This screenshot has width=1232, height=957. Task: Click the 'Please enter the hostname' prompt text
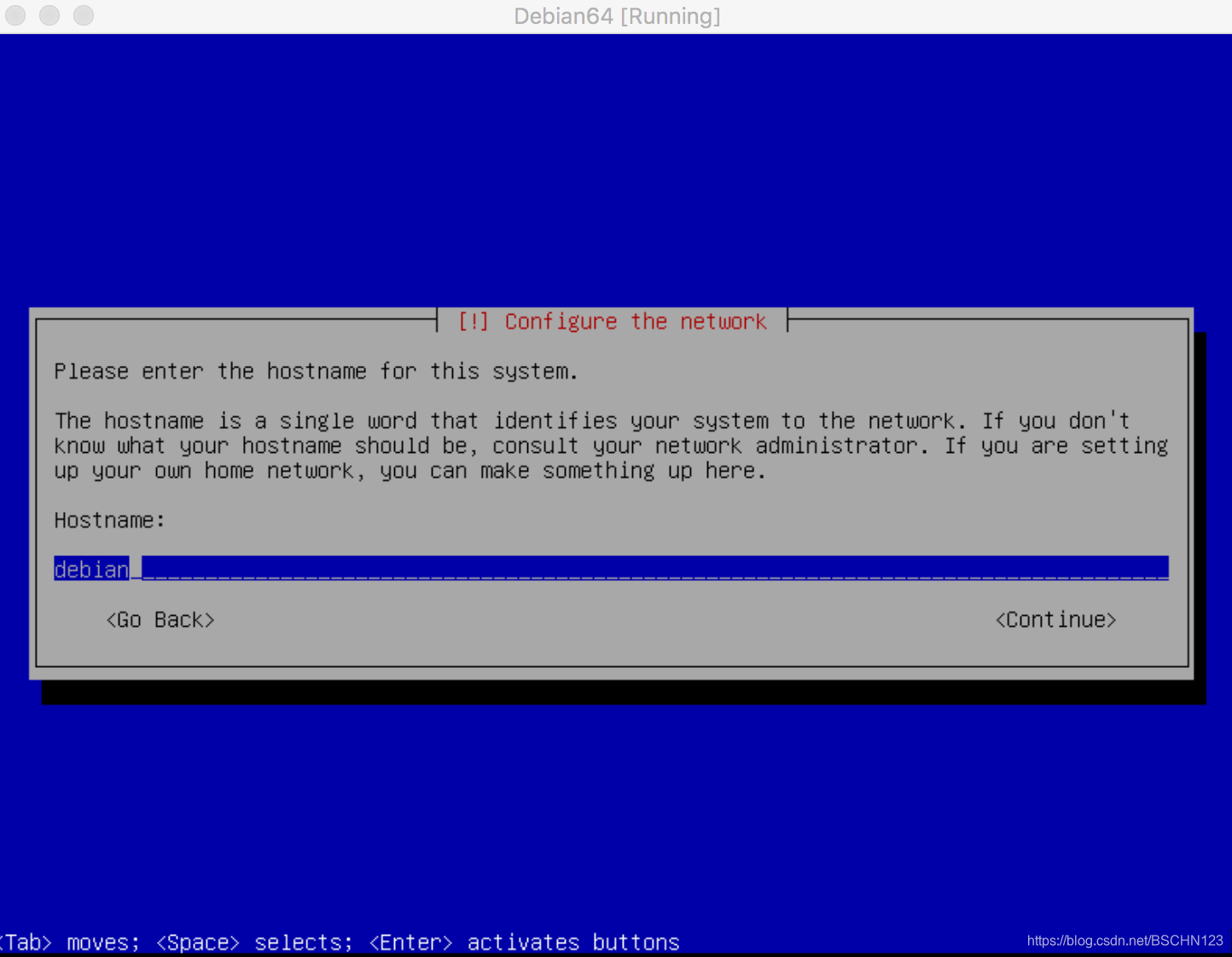tap(316, 372)
